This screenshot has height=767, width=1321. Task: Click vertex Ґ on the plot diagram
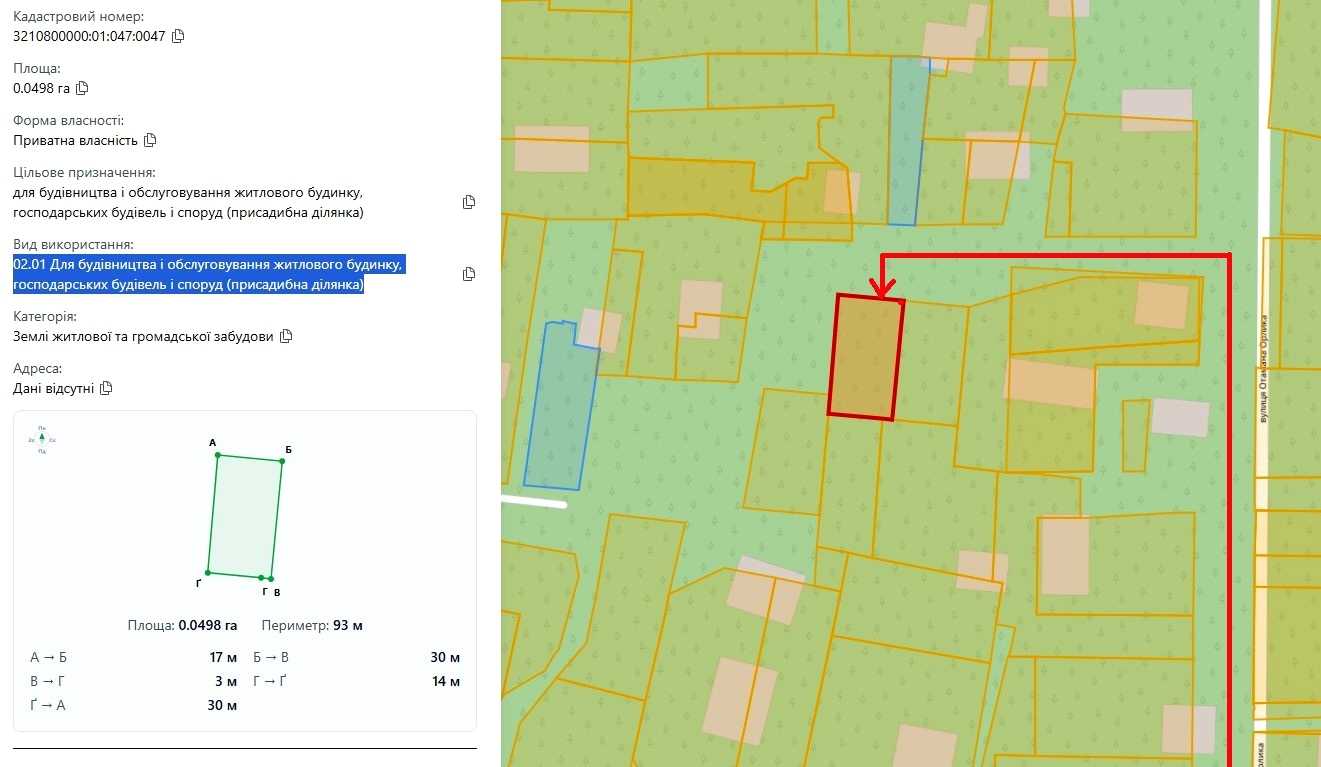(207, 571)
